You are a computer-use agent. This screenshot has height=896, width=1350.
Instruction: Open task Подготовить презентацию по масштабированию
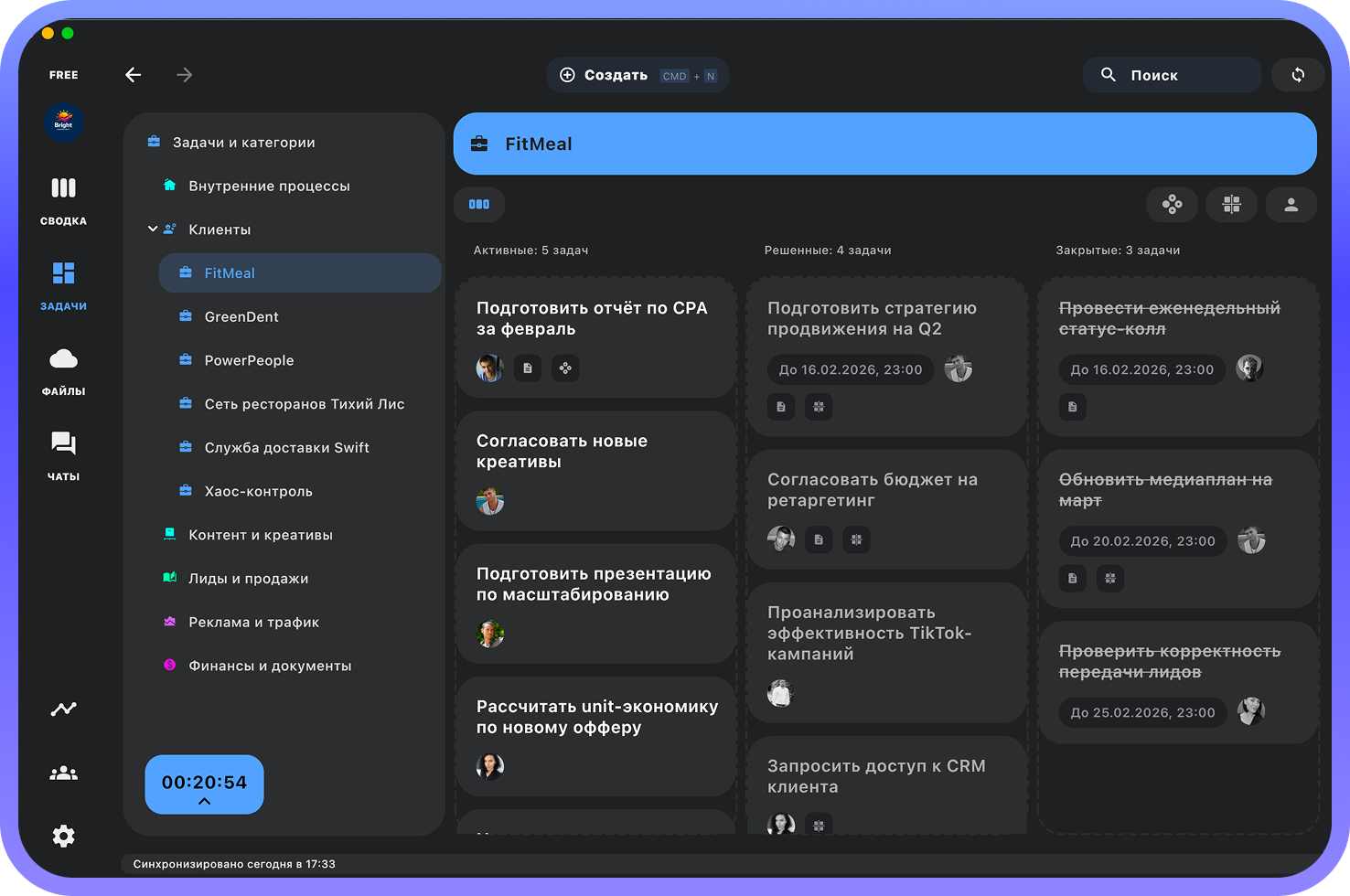pos(595,603)
